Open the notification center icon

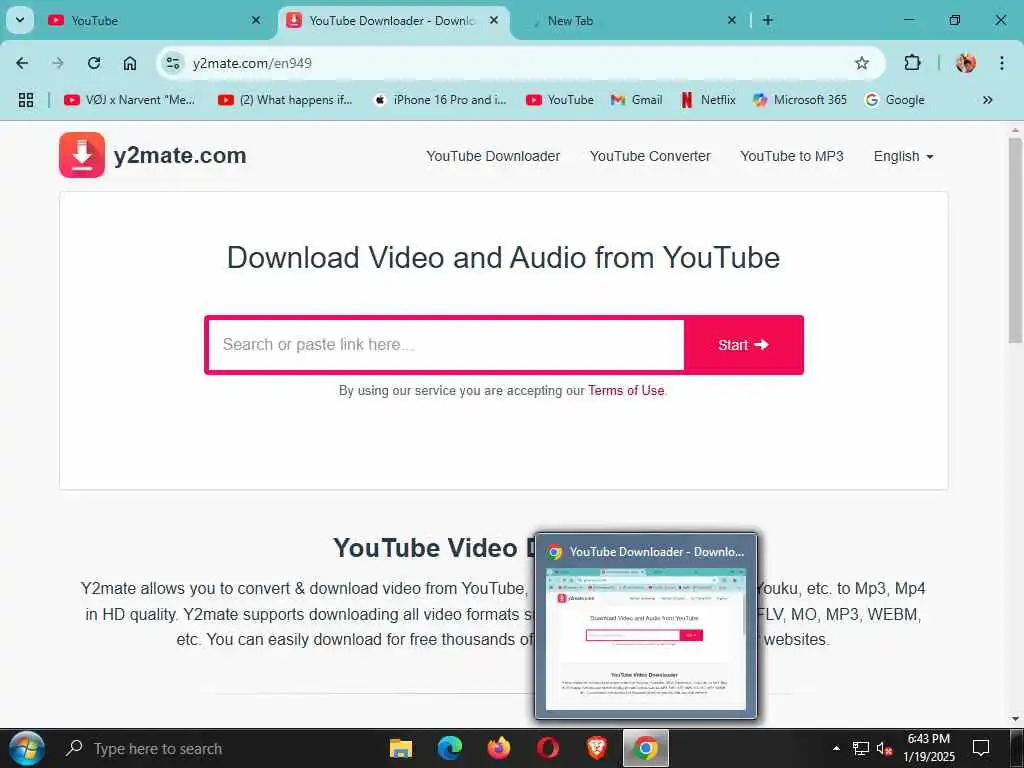point(981,748)
